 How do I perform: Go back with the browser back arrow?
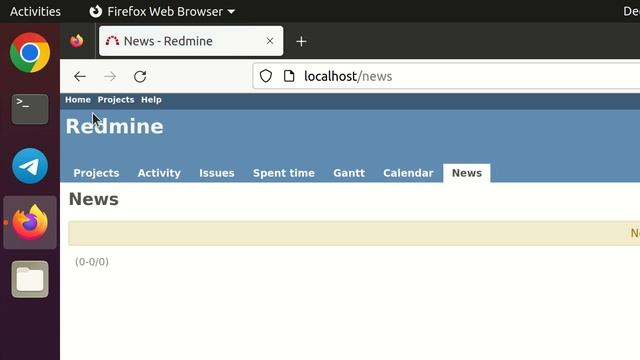(80, 76)
